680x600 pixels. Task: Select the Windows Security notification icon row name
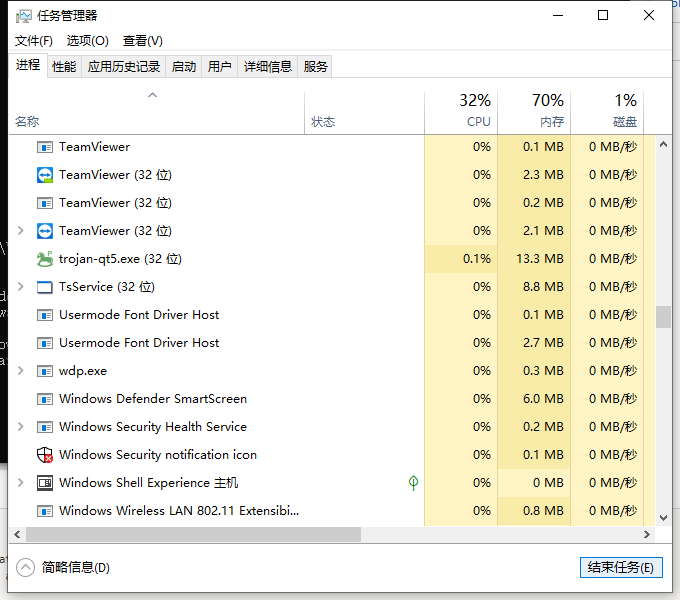(x=158, y=455)
